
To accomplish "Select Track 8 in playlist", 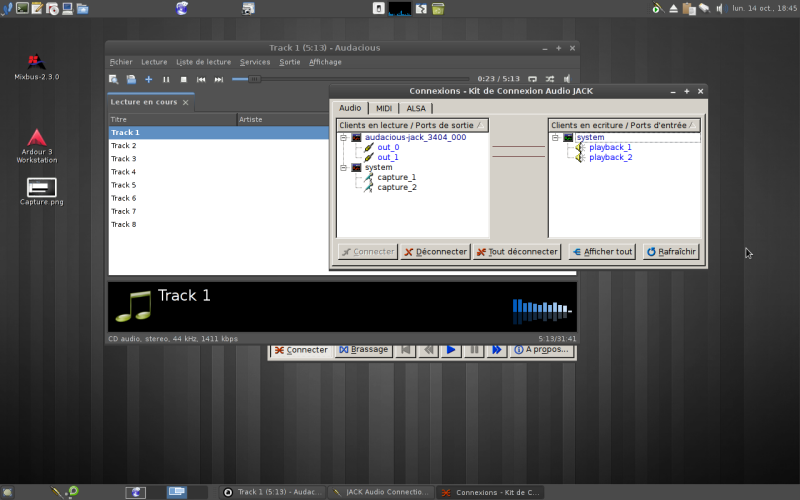I will click(x=219, y=224).
